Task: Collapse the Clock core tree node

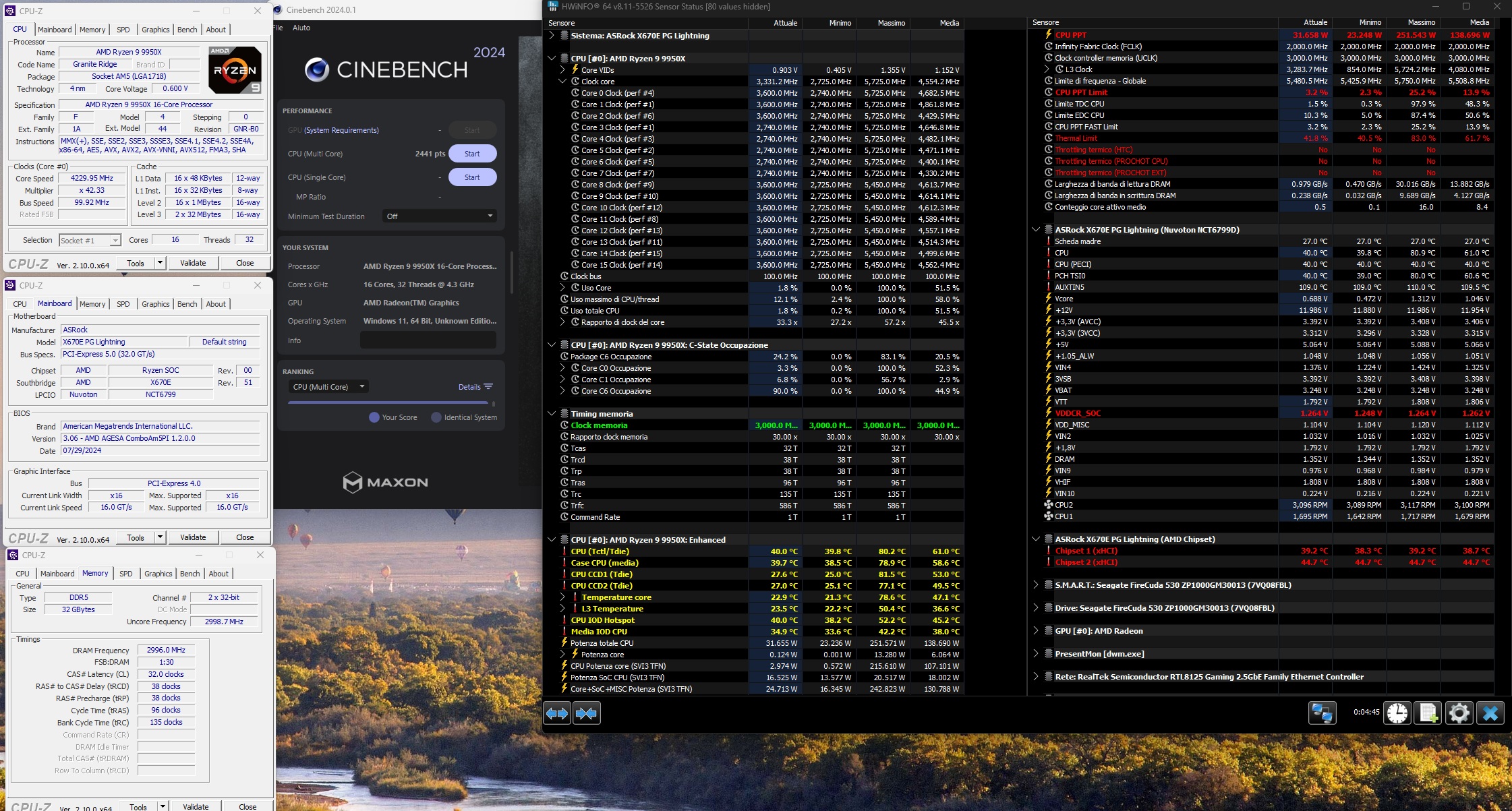Action: pos(562,82)
